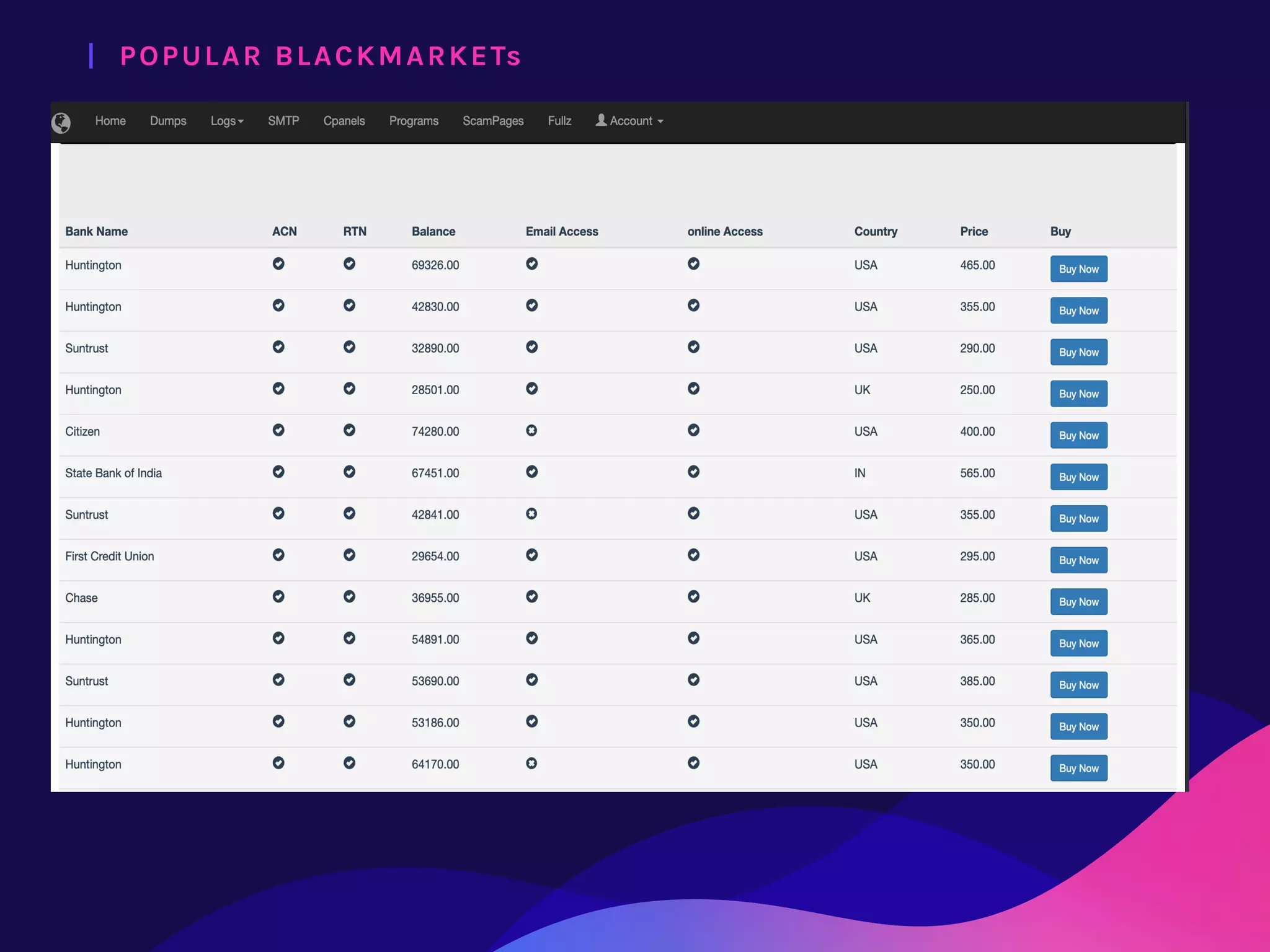Click ACN check icon in Huntington 69326.00 row

coord(278,263)
